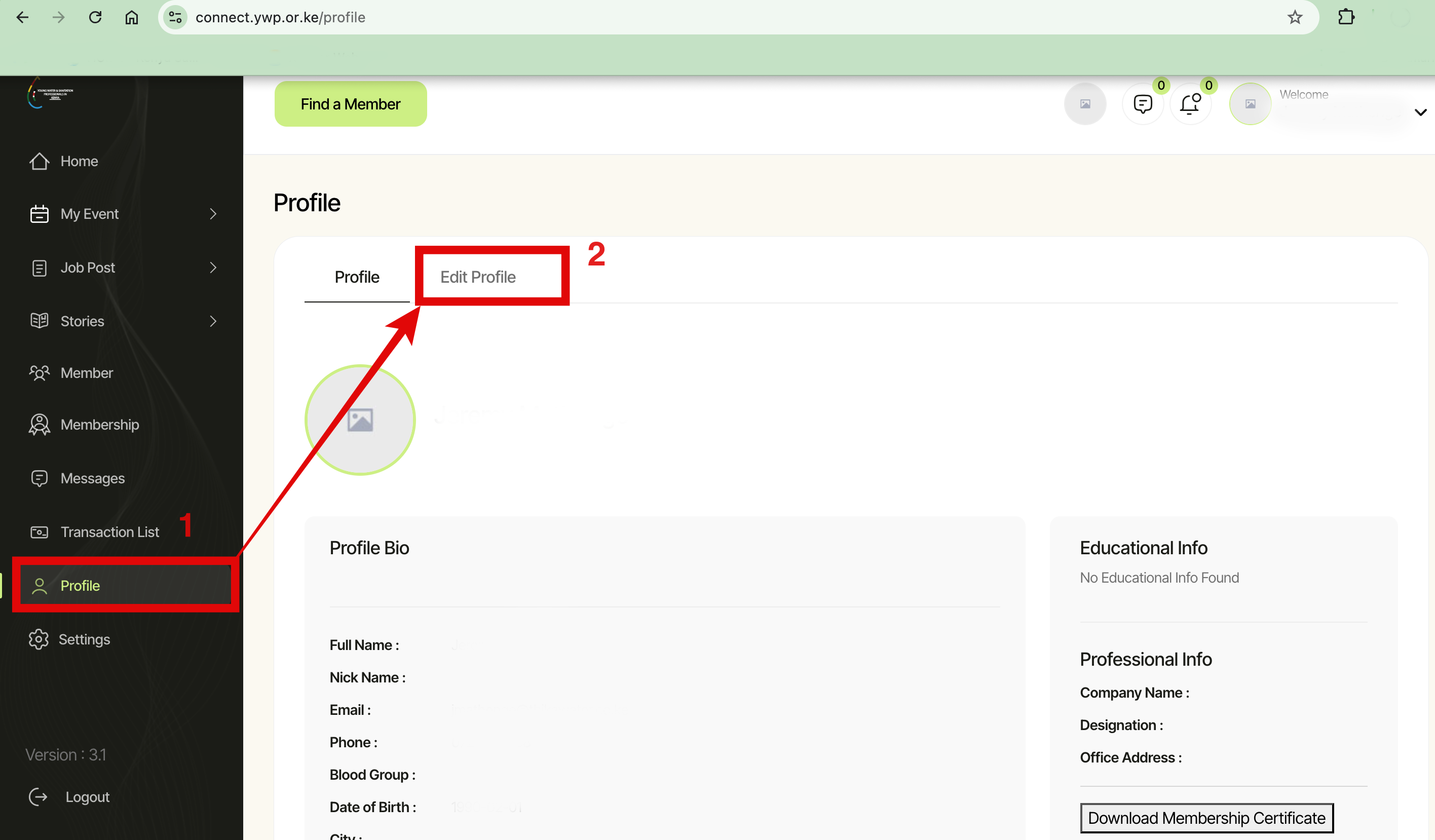View site information icon in address bar
The image size is (1435, 840).
tap(175, 17)
